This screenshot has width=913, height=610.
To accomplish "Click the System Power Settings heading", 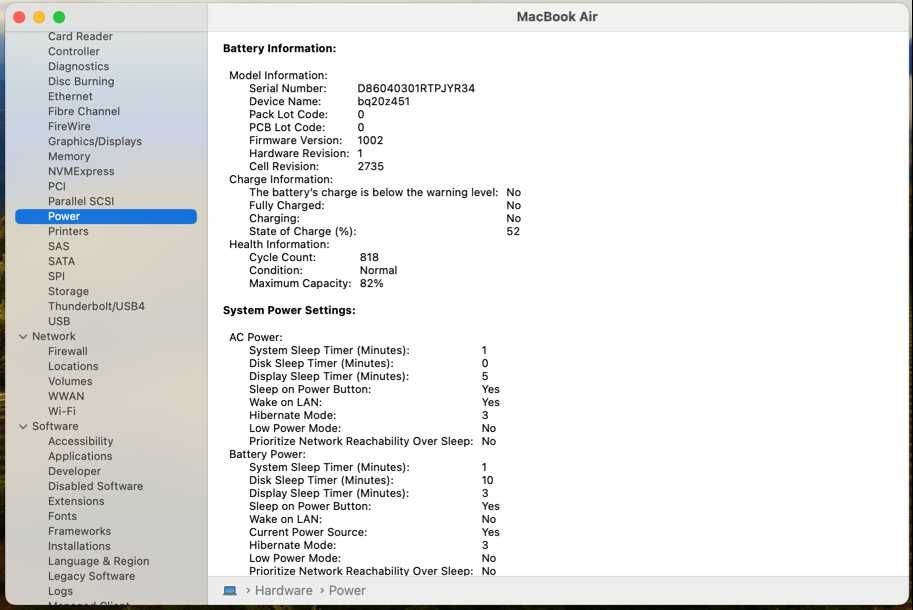I will (289, 310).
